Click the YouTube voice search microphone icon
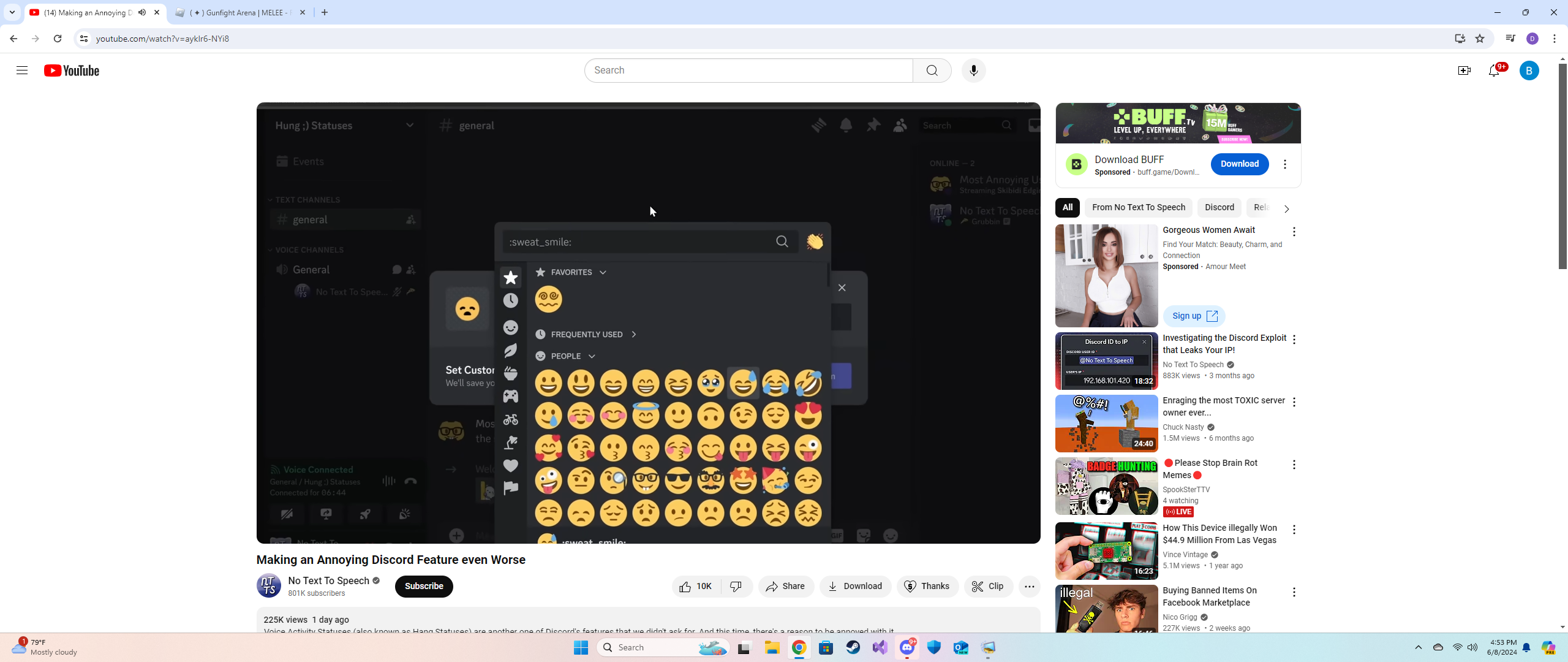 point(973,70)
